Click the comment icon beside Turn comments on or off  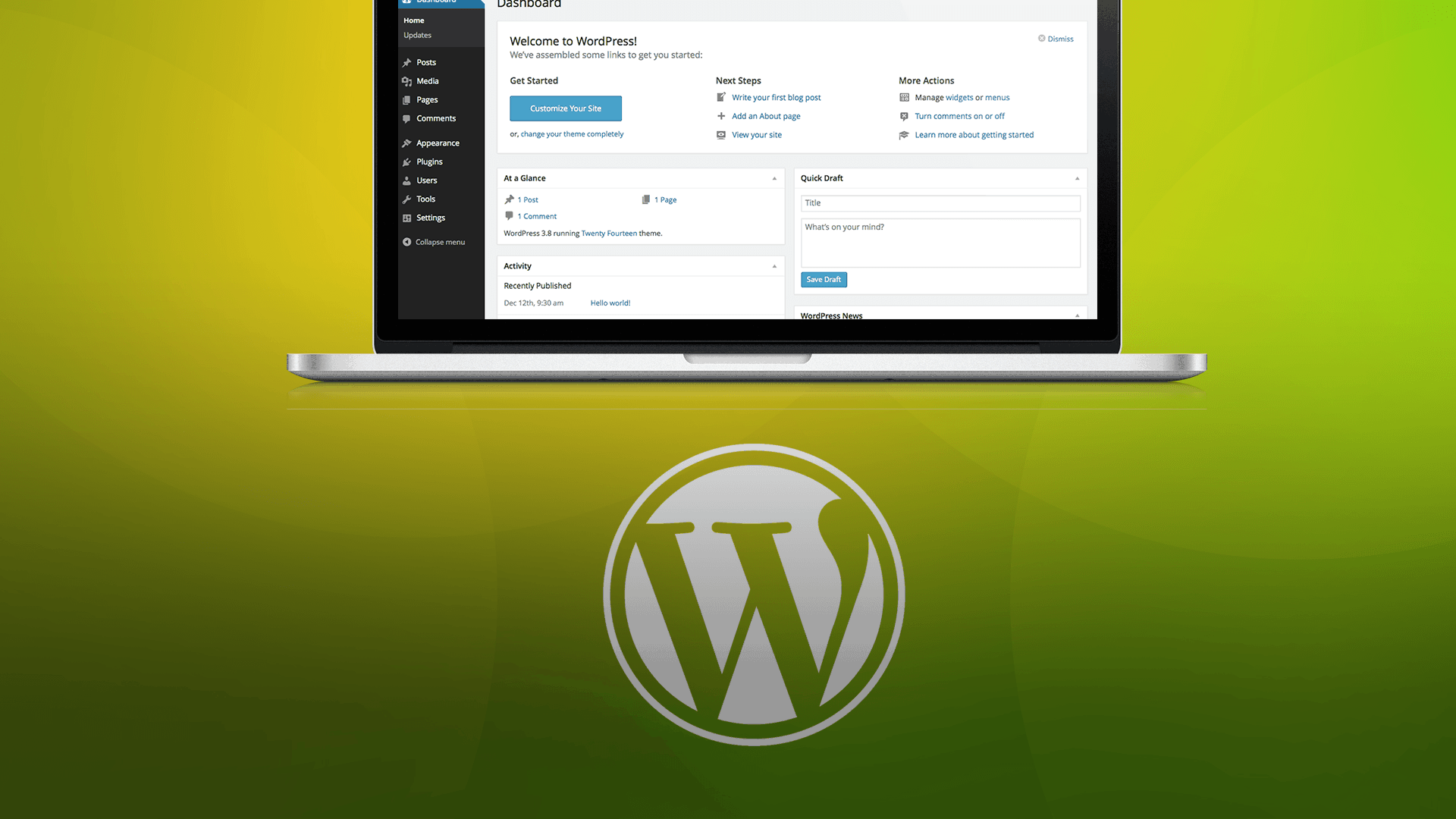pos(904,116)
